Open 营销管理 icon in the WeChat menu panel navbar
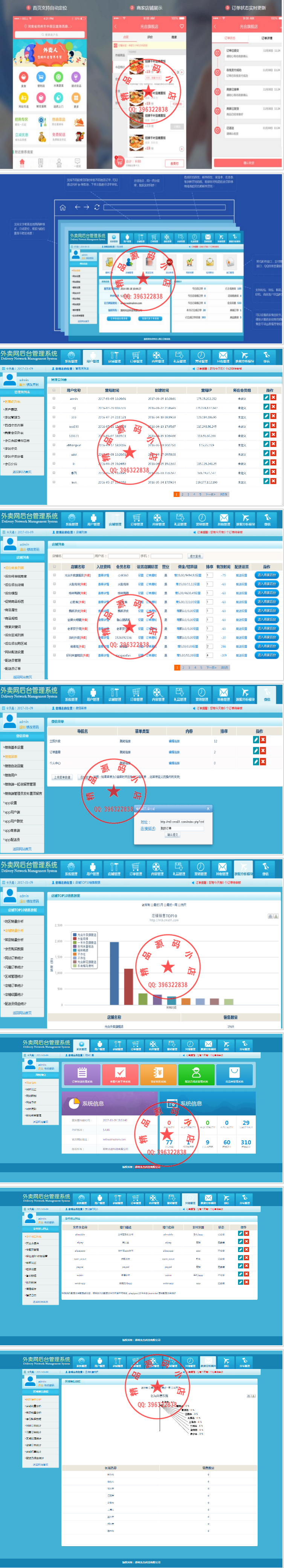The width and height of the screenshot is (284, 1568). pos(202,694)
